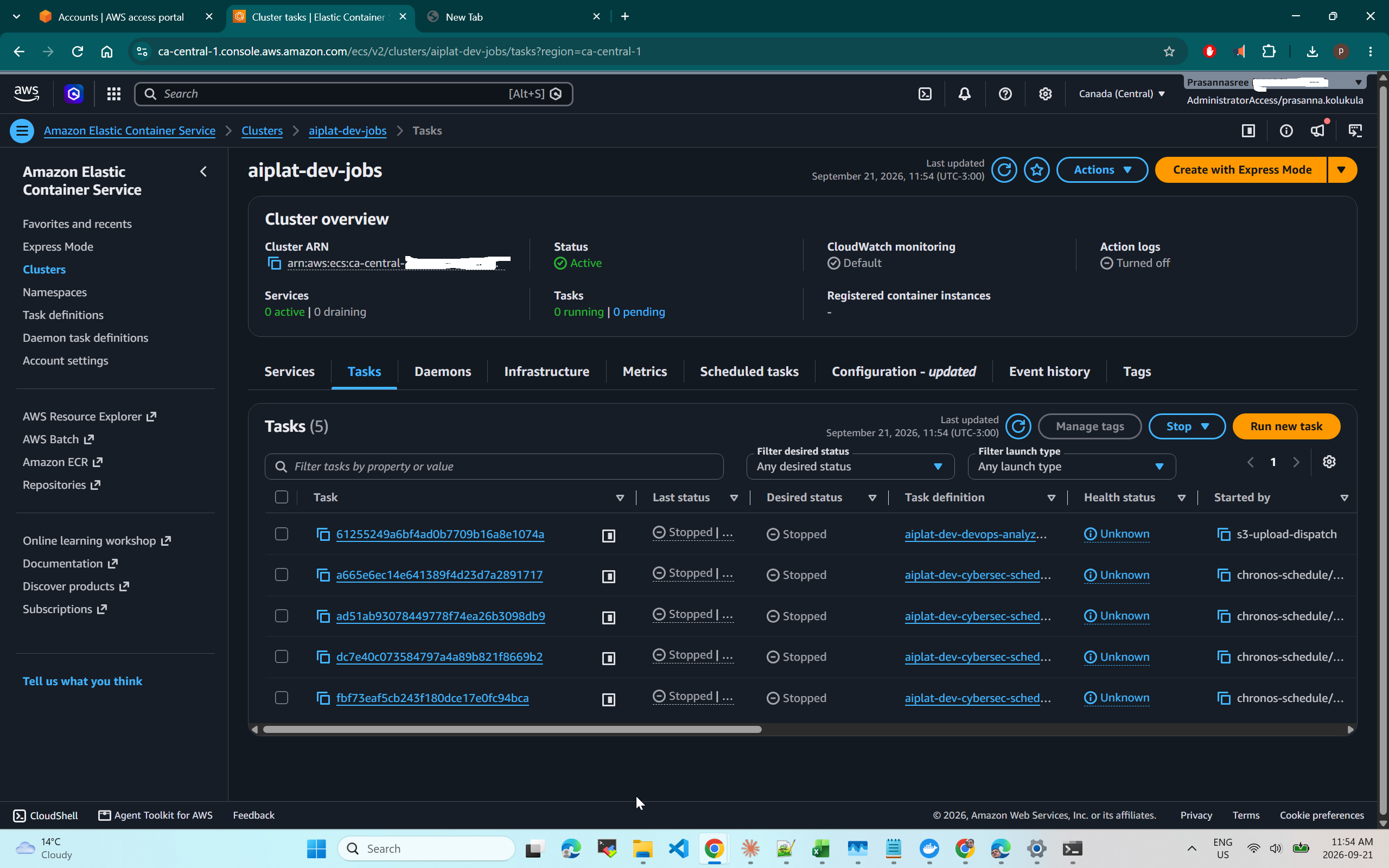This screenshot has width=1389, height=868.
Task: Open Visual Studio Code from the taskbar
Action: [x=678, y=848]
